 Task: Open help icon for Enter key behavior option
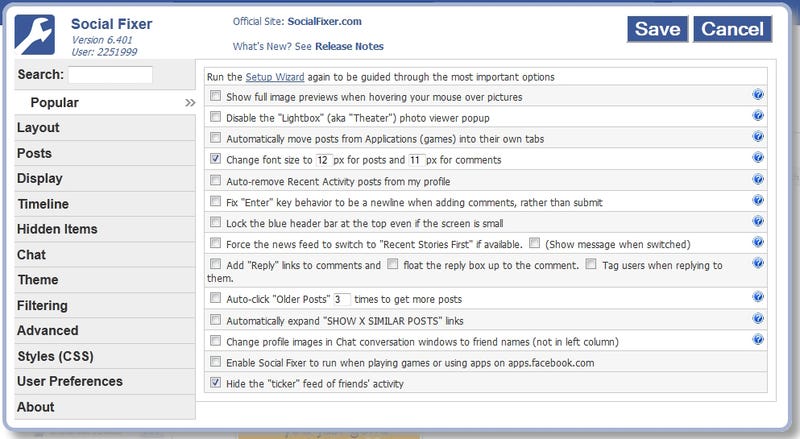(758, 200)
